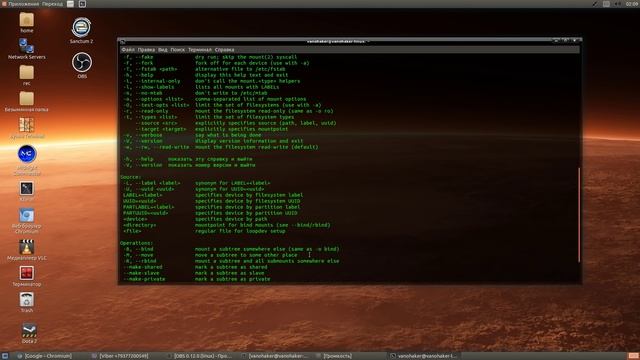The image size is (640, 360).
Task: Open the terminal Вид menu
Action: (162, 50)
